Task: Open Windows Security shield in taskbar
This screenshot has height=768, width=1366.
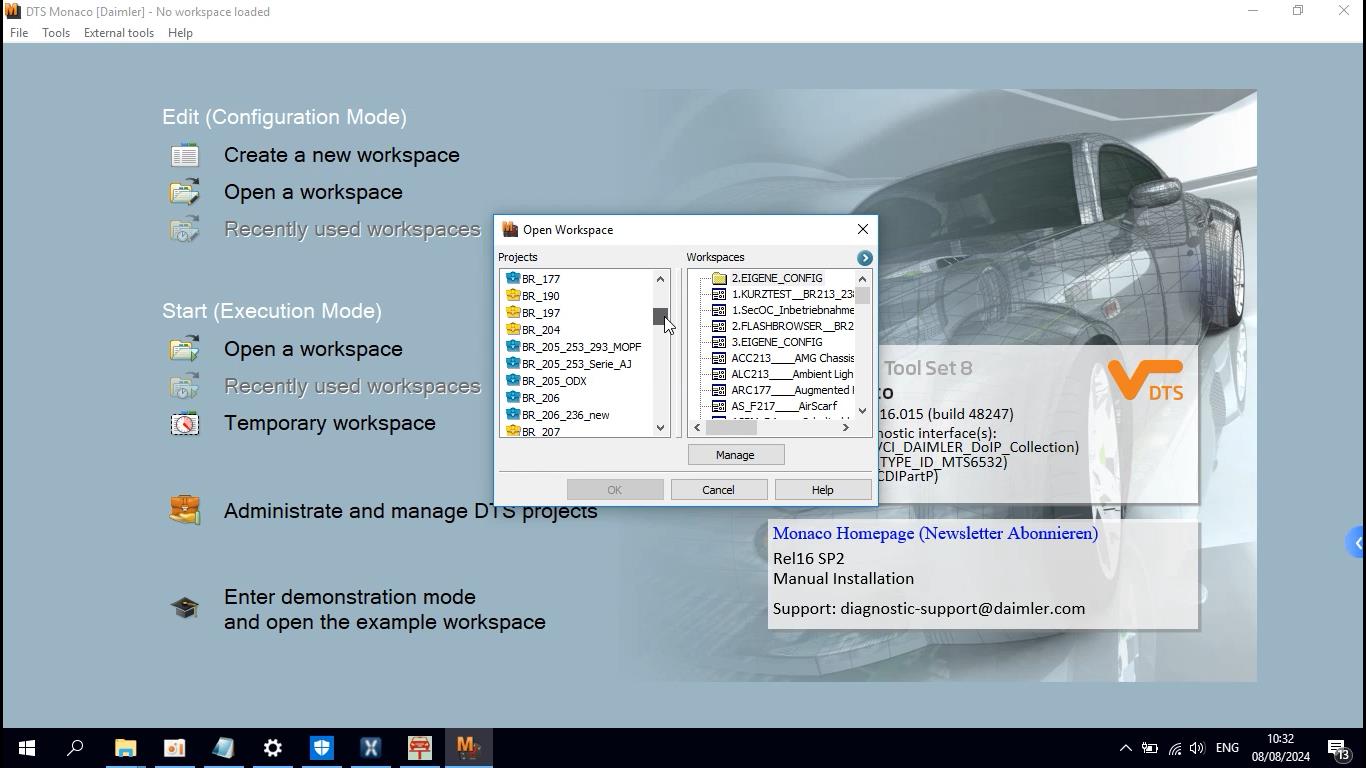Action: pyautogui.click(x=321, y=748)
